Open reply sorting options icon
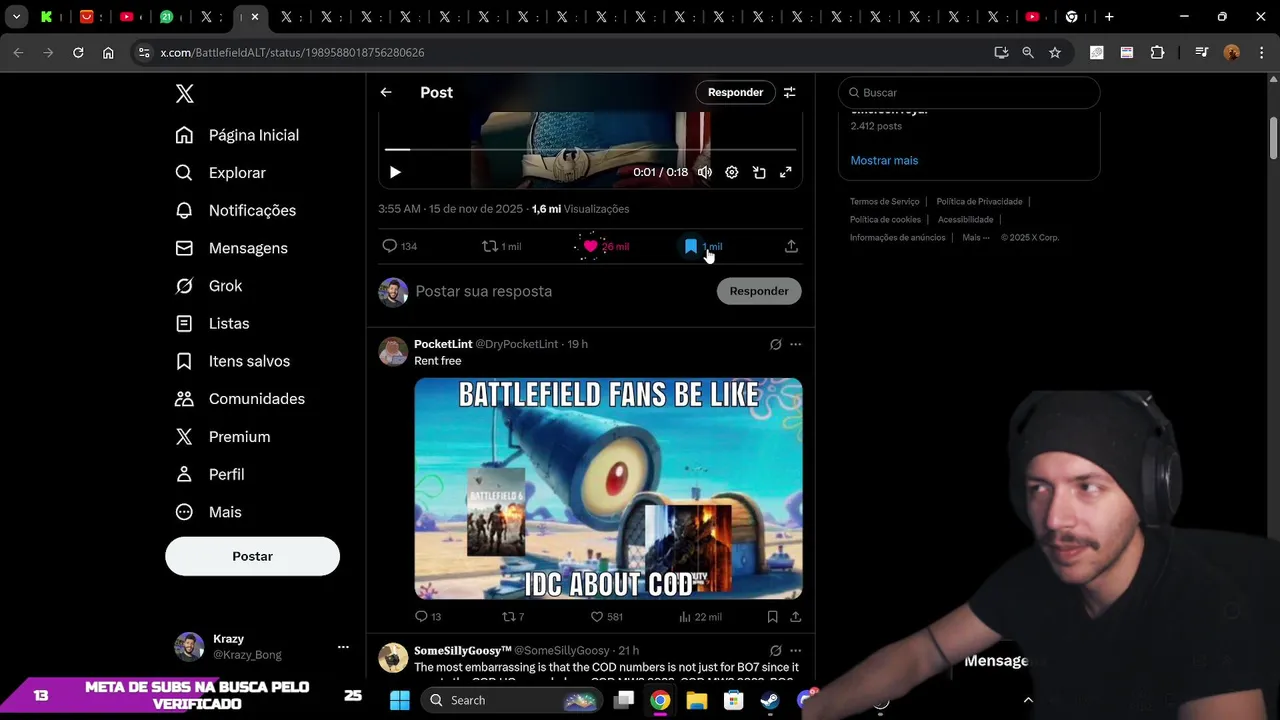Viewport: 1280px width, 720px height. pyautogui.click(x=789, y=92)
